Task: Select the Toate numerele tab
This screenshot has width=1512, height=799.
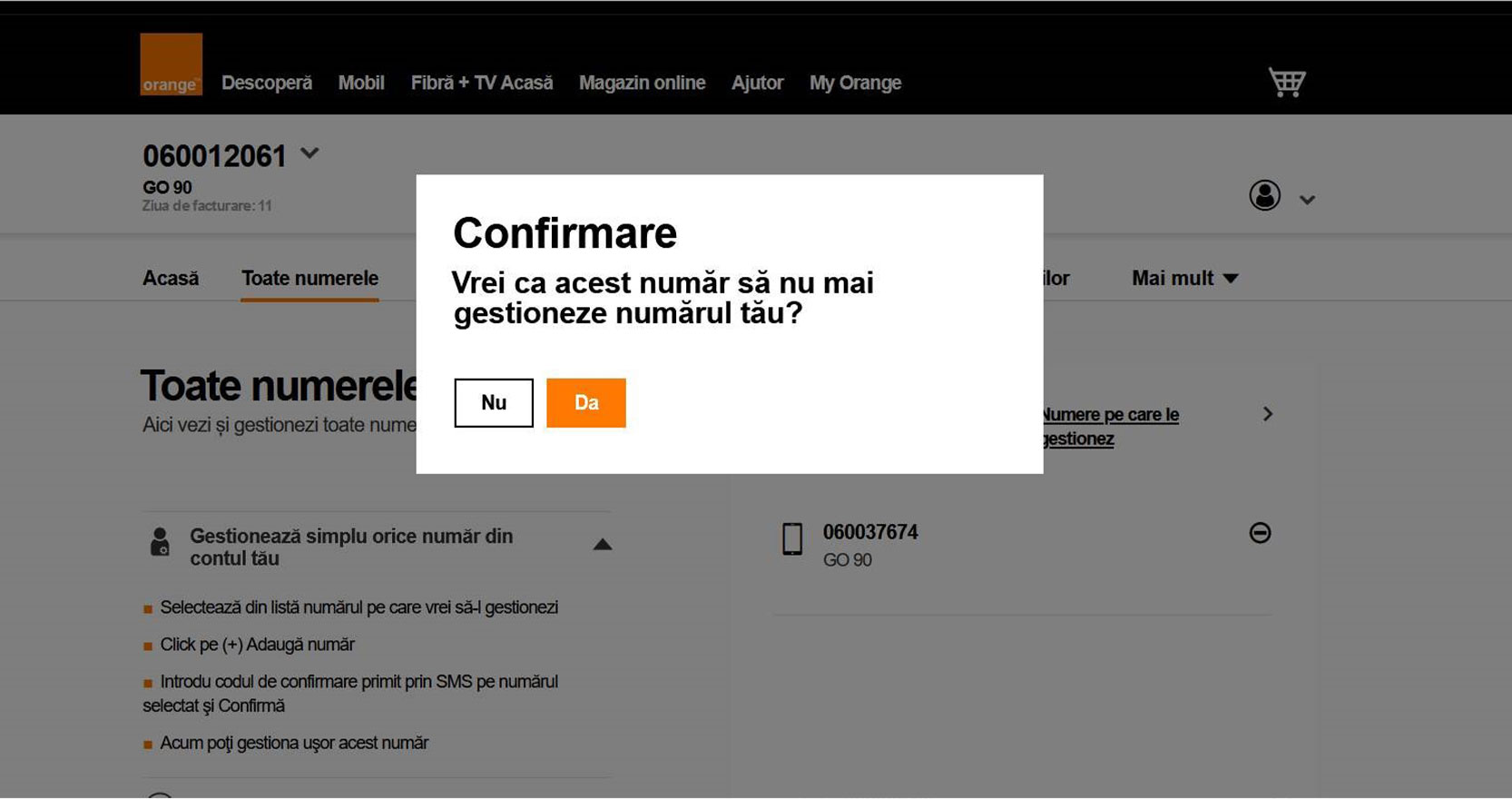Action: pos(309,279)
